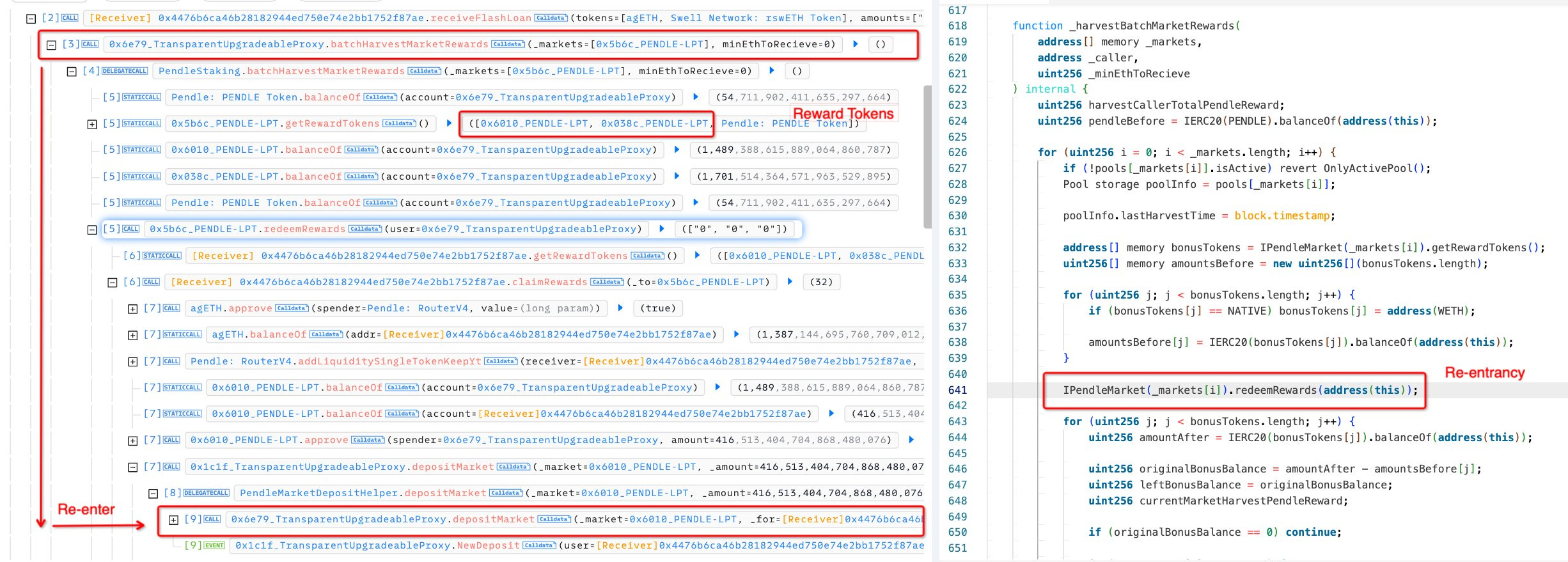Click the receiveFlashLoan function name
1568x562 pixels.
click(481, 18)
